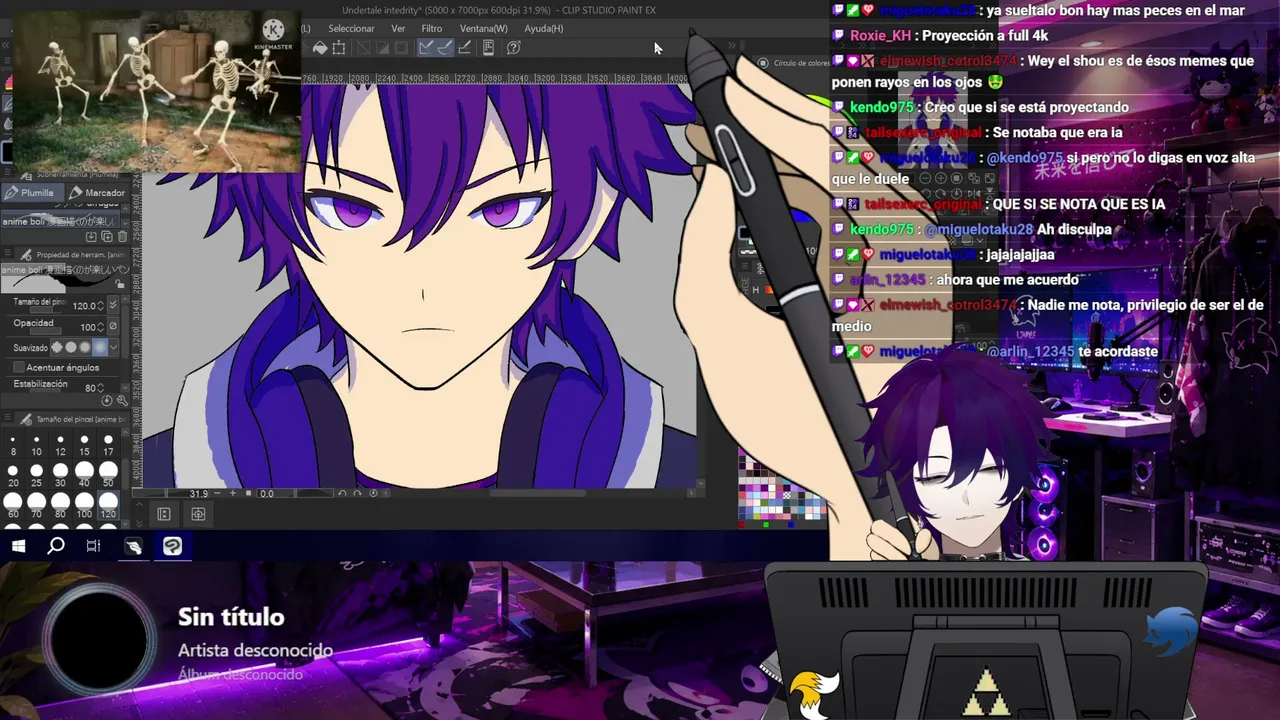Select the second anti-aliasing level
1280x720 pixels.
point(71,348)
